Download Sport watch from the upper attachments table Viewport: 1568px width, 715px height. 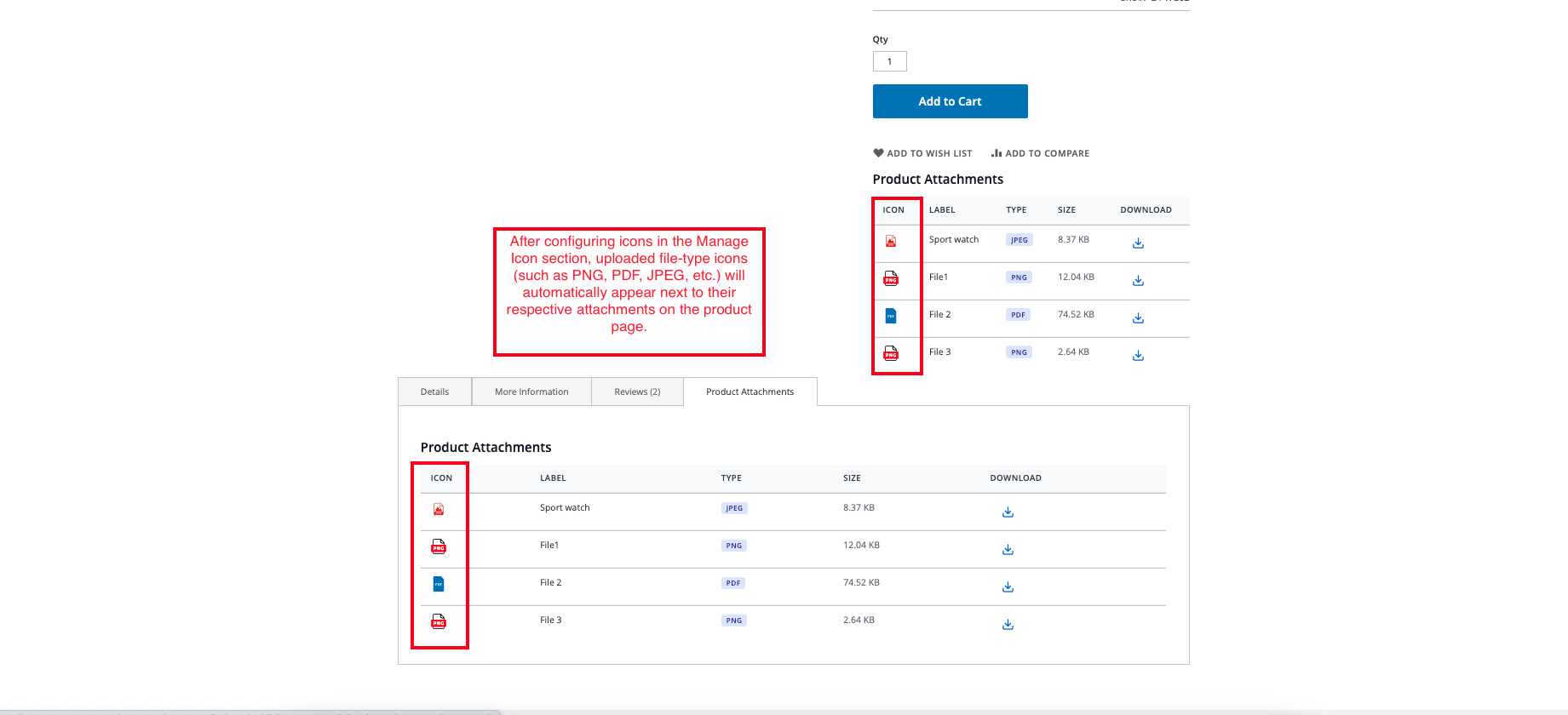pos(1138,243)
